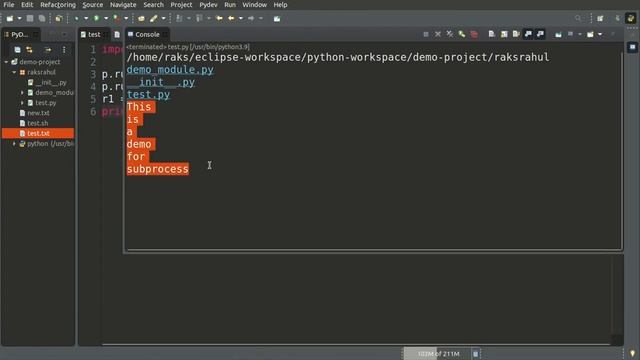
Task: Select the highlighted test.txt file
Action: click(x=38, y=133)
